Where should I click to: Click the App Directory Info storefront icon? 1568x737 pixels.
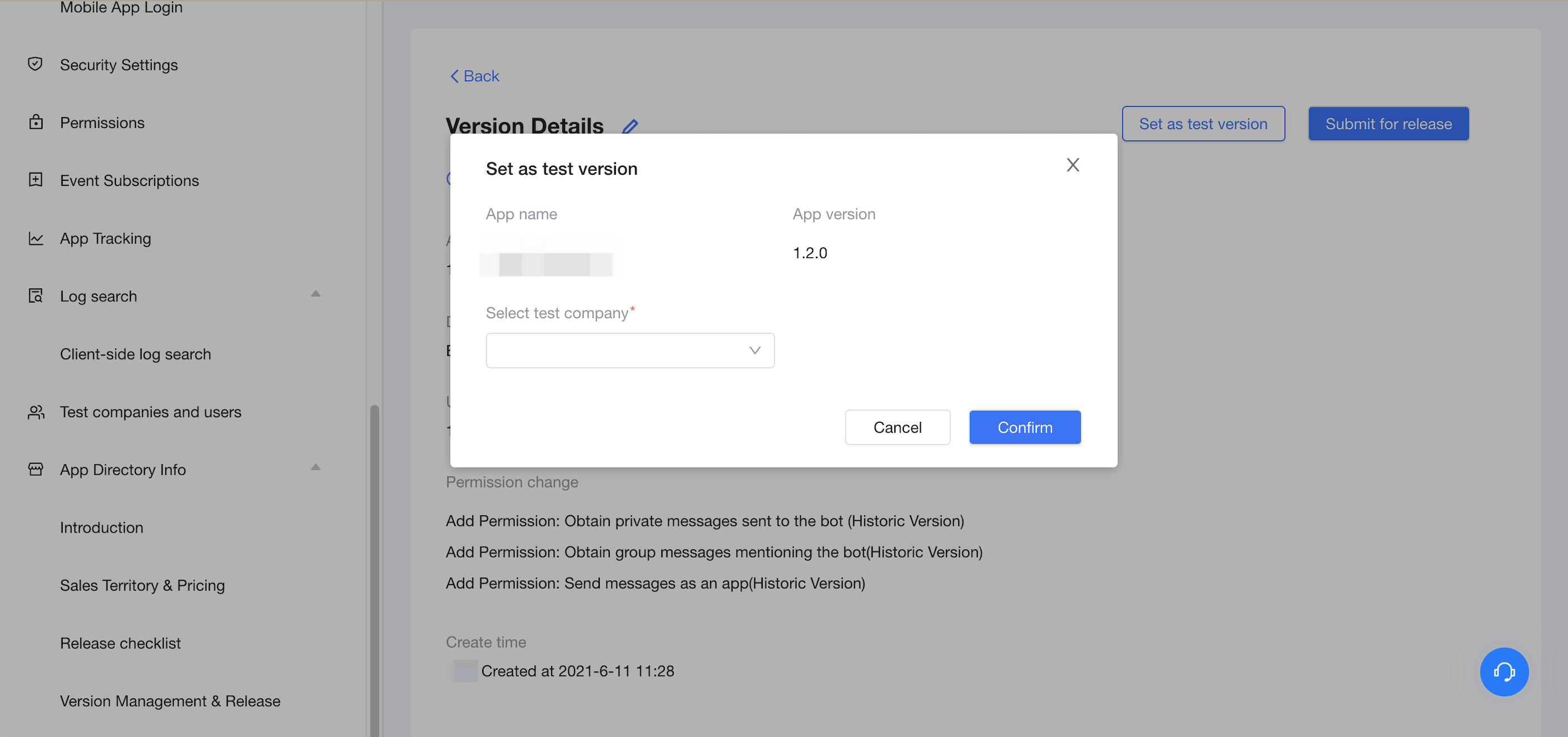coord(35,469)
